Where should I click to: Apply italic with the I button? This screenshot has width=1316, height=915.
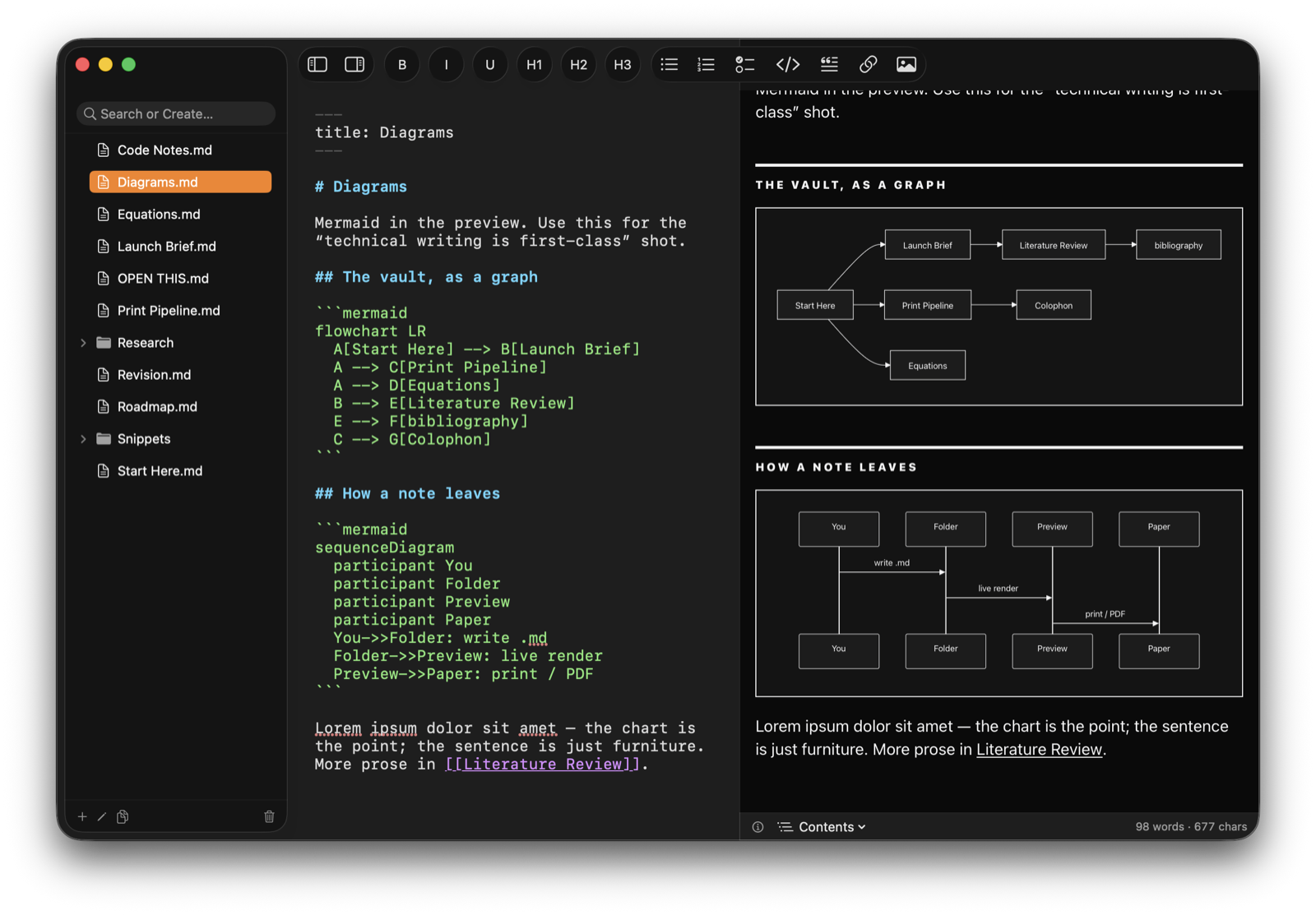click(447, 64)
